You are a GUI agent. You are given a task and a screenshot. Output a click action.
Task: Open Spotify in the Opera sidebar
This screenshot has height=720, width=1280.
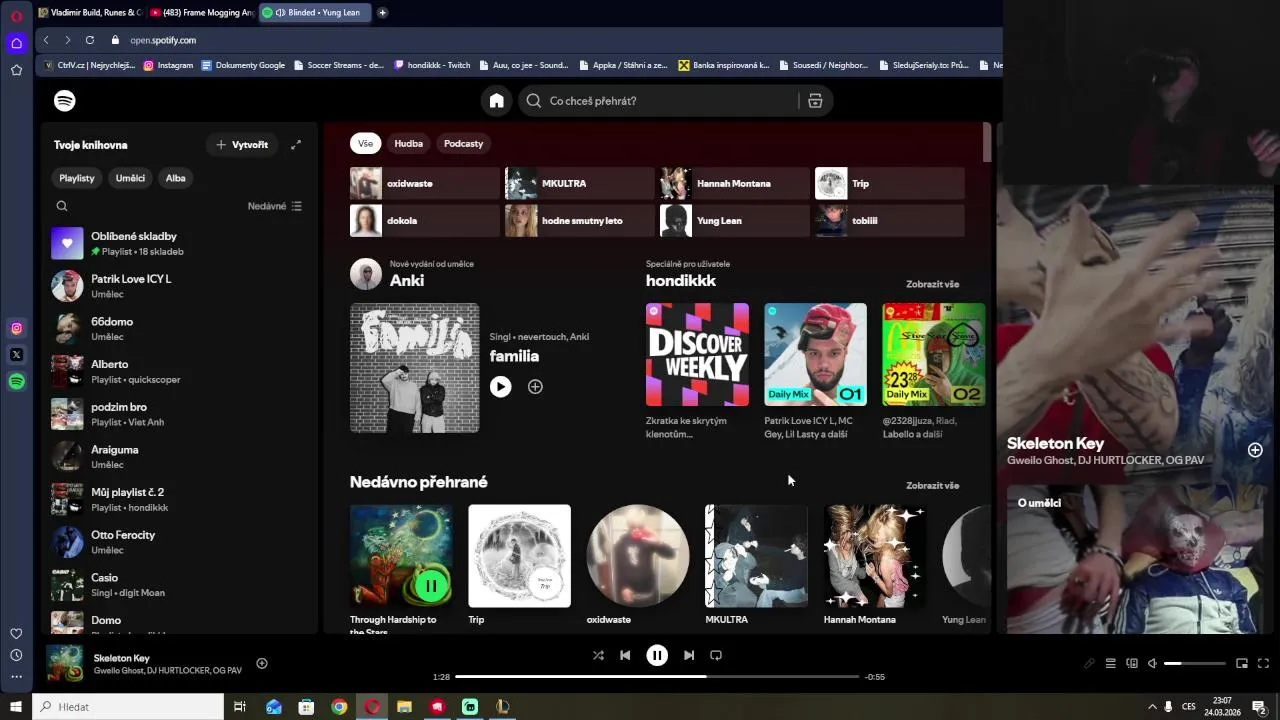[x=16, y=382]
